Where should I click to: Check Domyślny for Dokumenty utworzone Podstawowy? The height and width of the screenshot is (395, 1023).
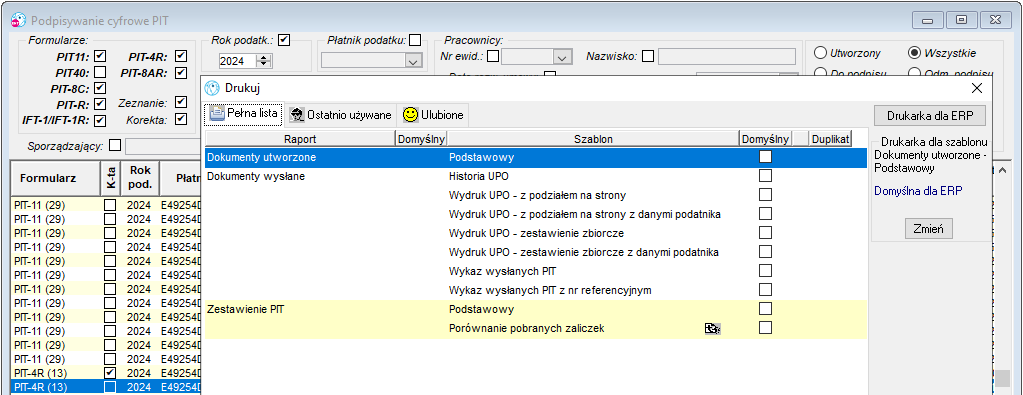pos(765,157)
